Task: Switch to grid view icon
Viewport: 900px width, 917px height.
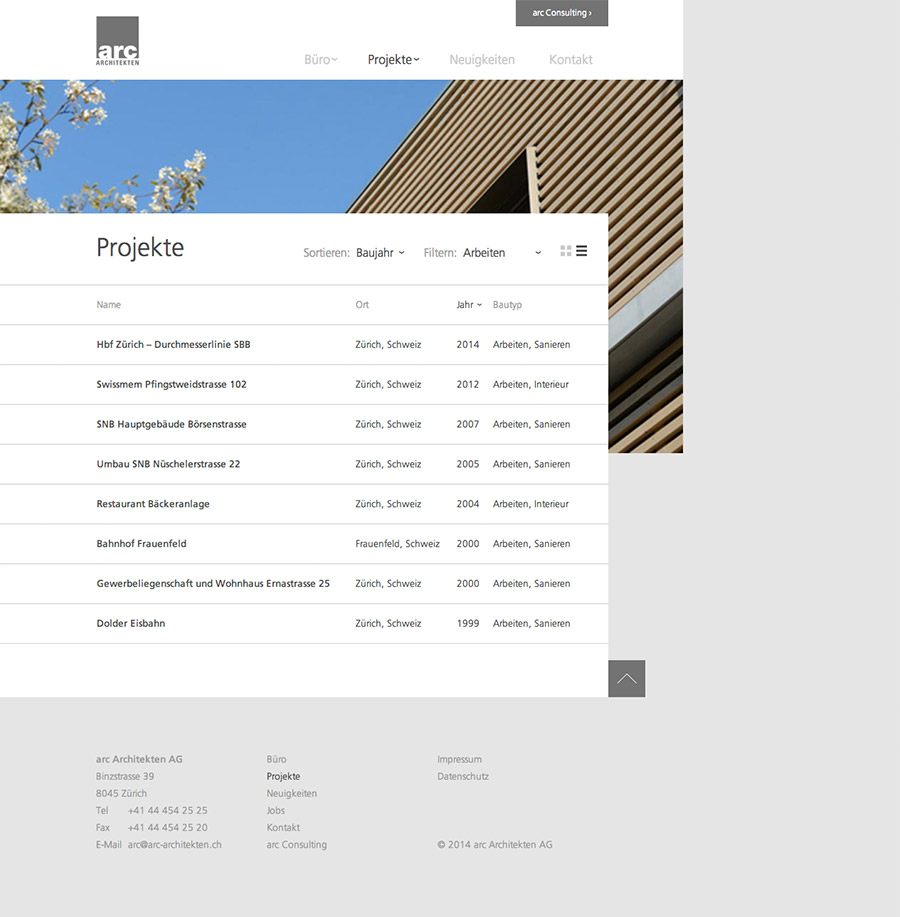Action: (565, 251)
